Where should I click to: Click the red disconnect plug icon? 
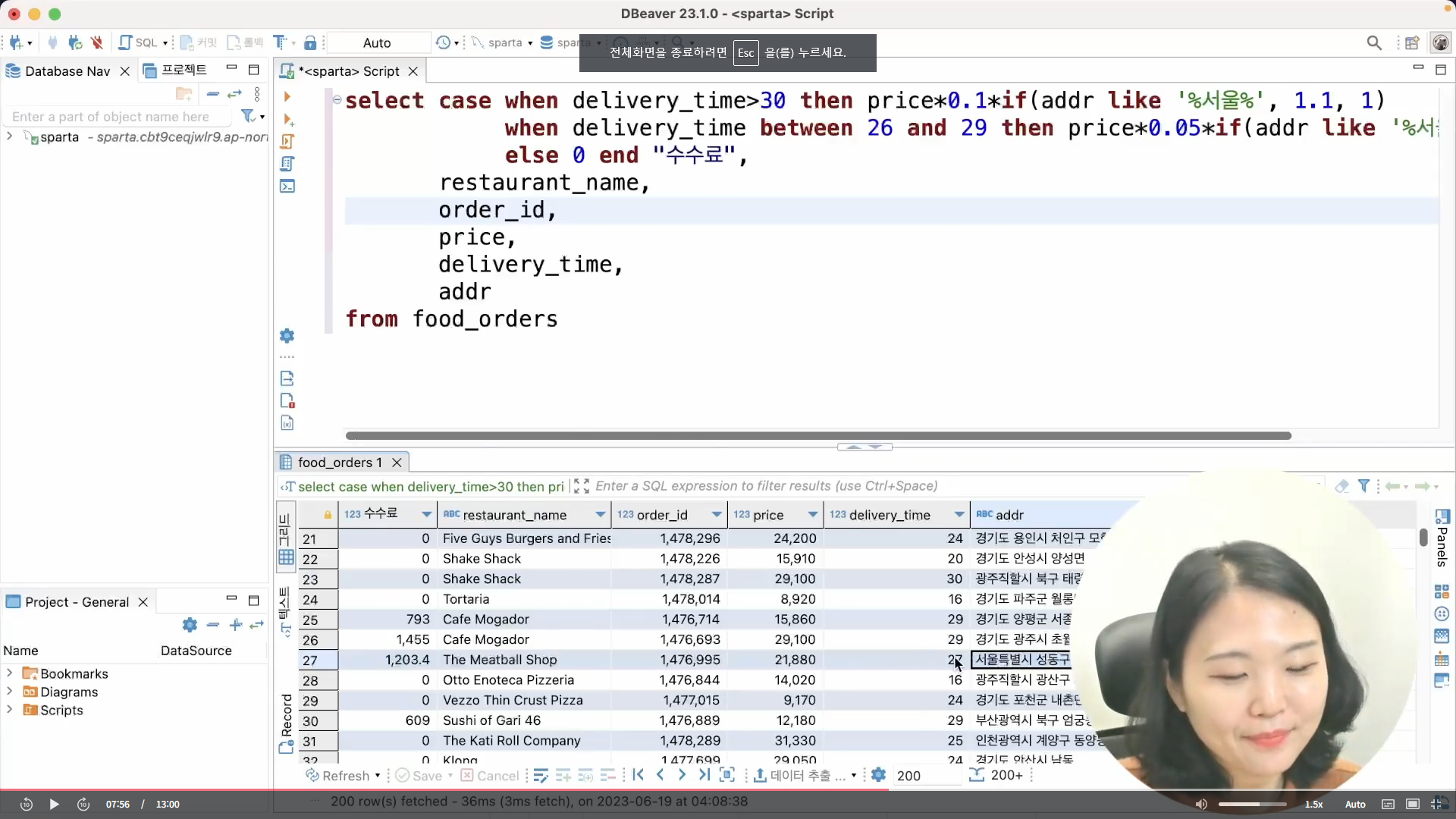click(x=96, y=42)
